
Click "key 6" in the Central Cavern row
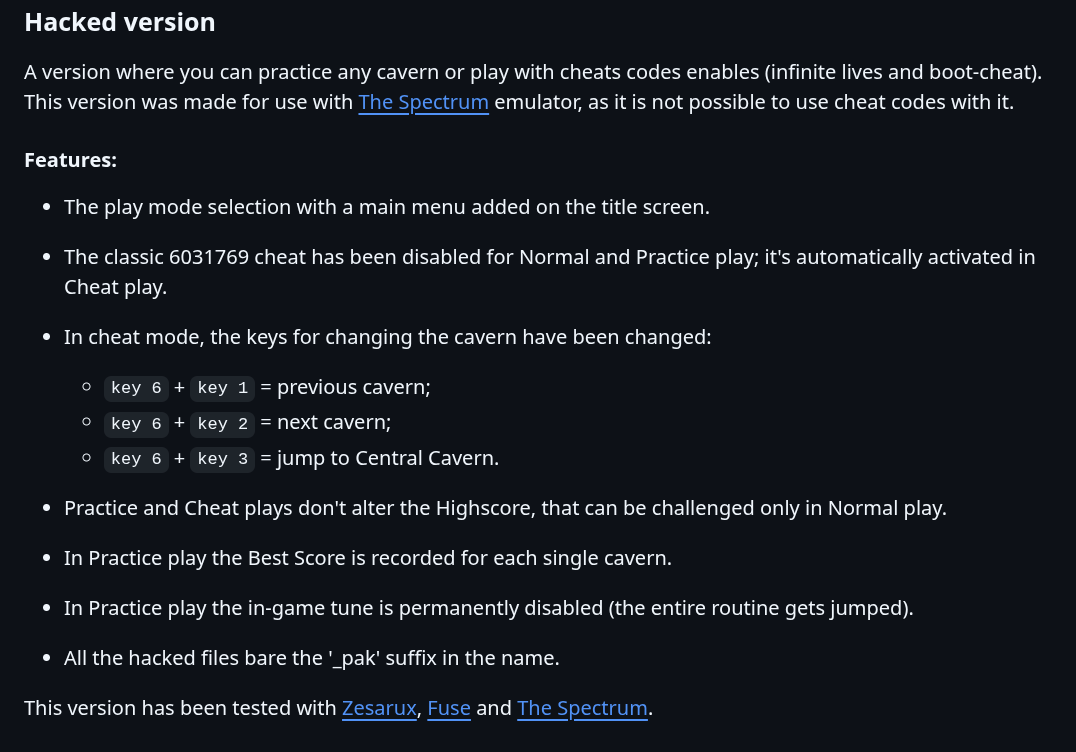click(136, 459)
